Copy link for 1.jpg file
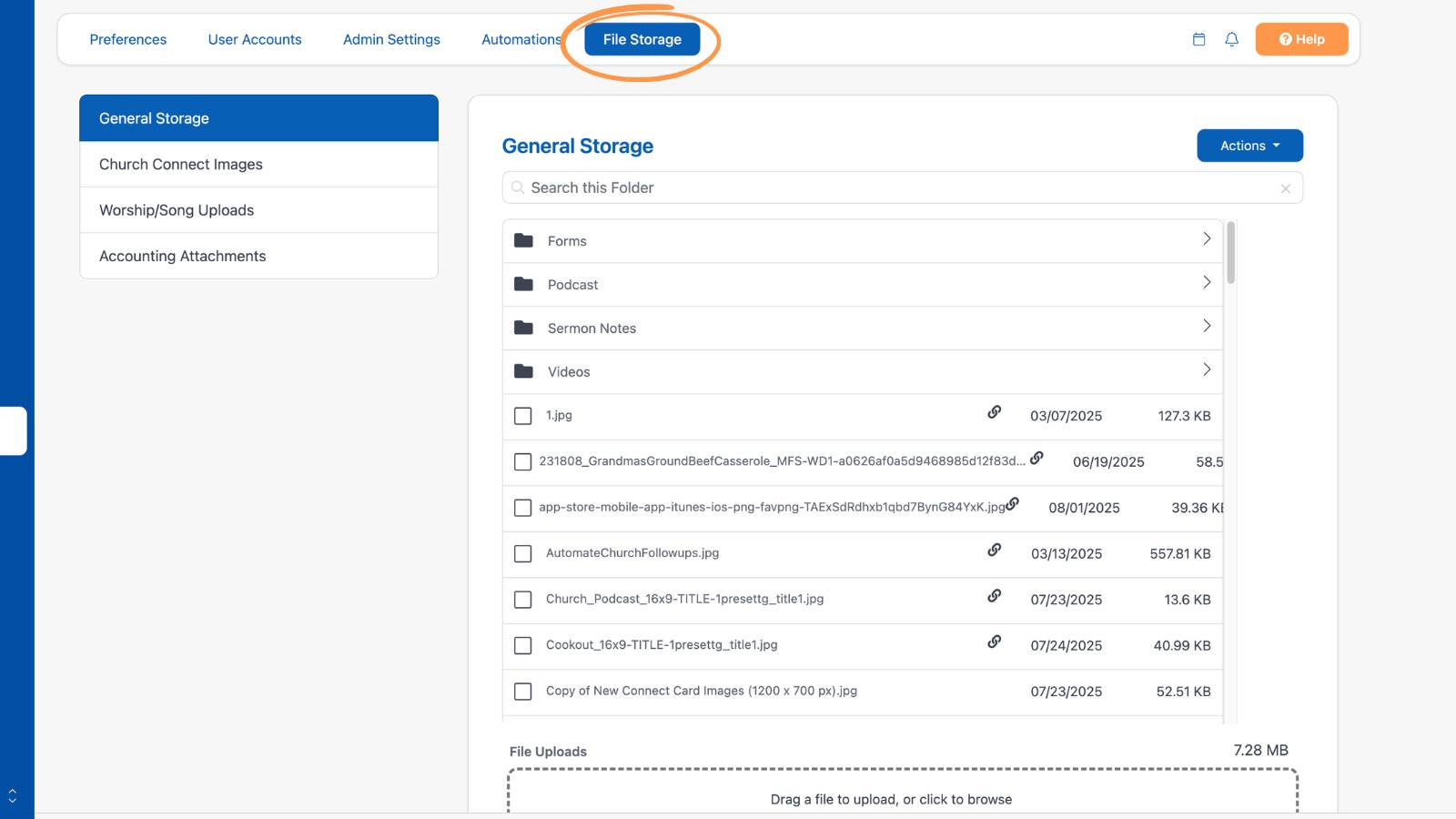1456x819 pixels. click(x=995, y=412)
